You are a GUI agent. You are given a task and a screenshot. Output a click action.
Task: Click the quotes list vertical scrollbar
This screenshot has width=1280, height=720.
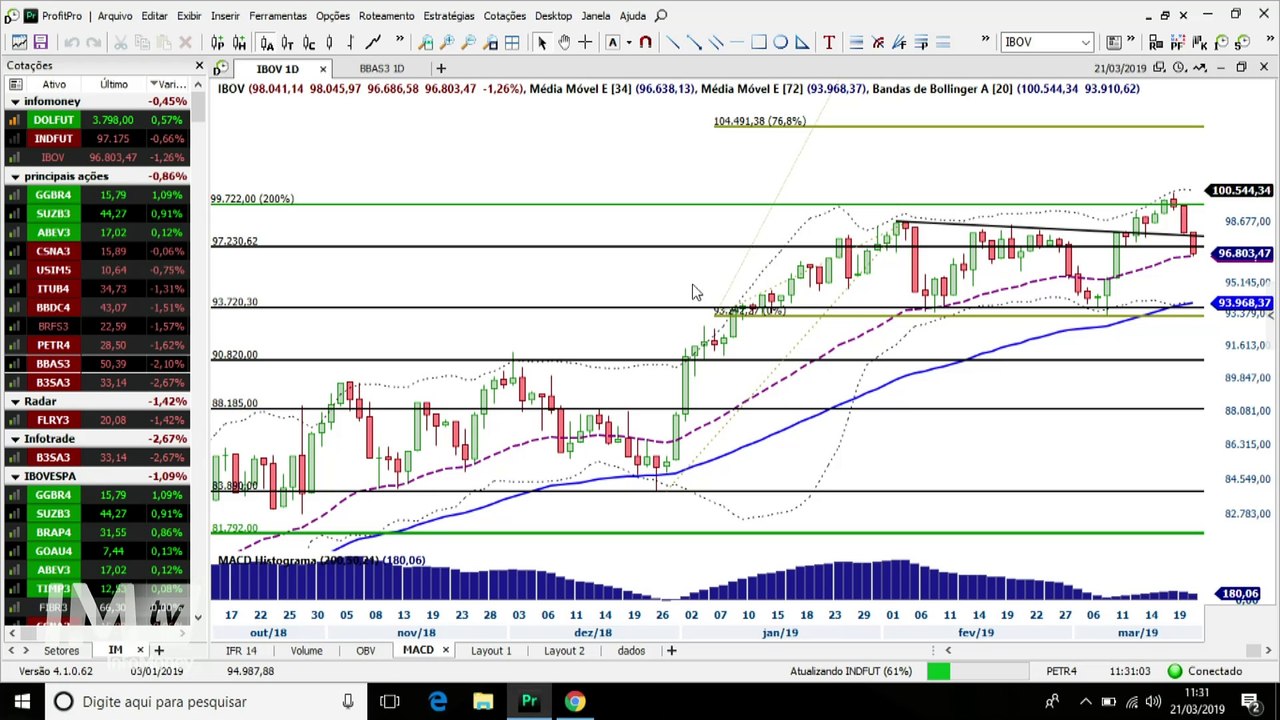coord(198,350)
